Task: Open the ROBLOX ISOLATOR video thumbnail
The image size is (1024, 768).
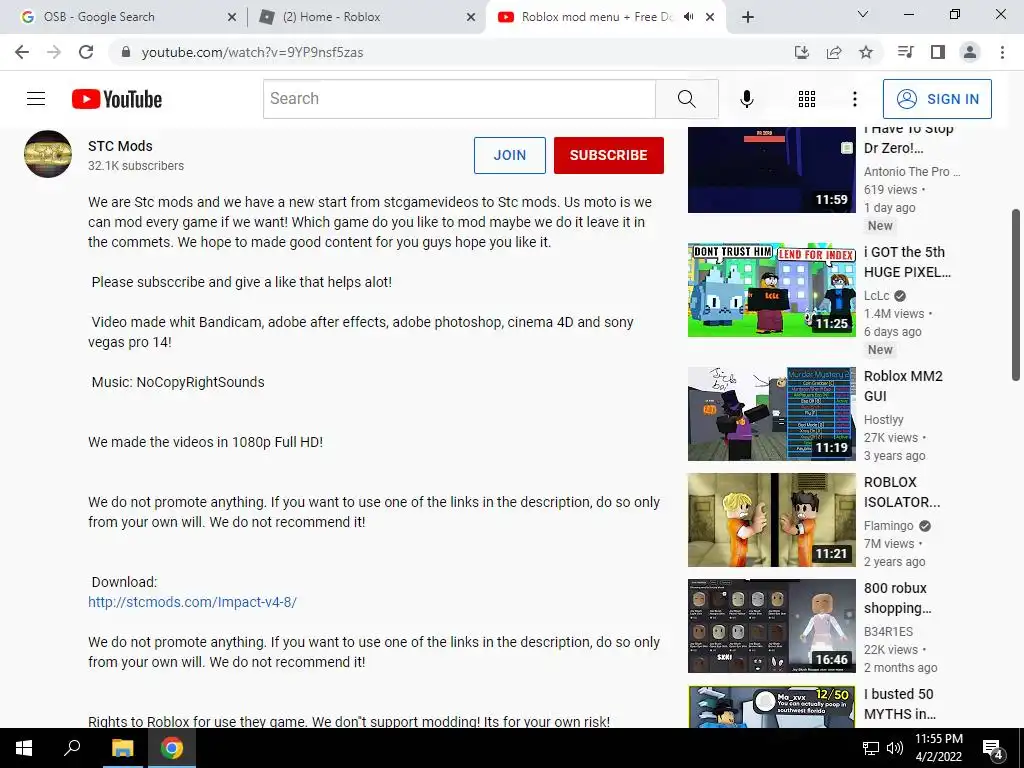Action: tap(771, 520)
